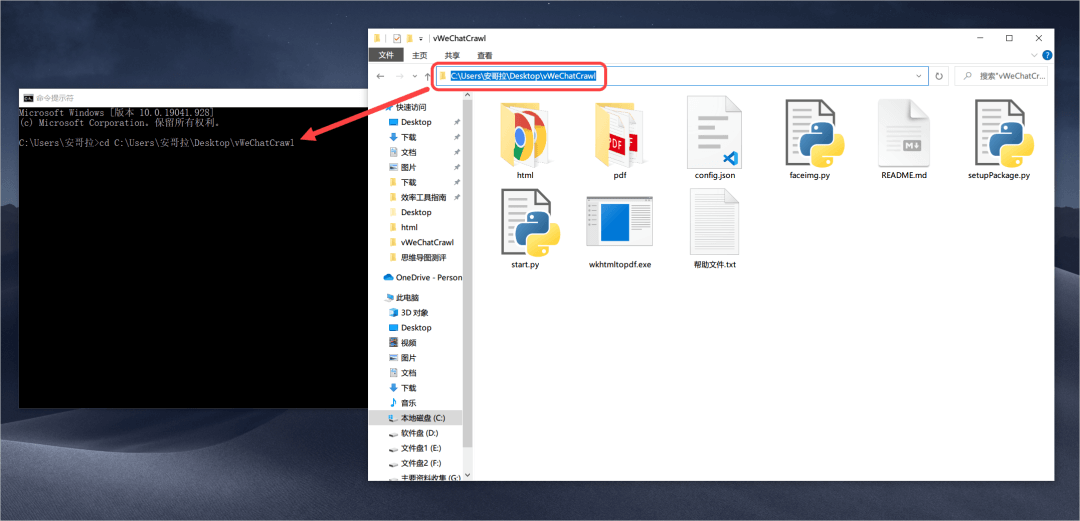Click the Explorer forward arrow
Image resolution: width=1080 pixels, height=521 pixels.
(399, 76)
